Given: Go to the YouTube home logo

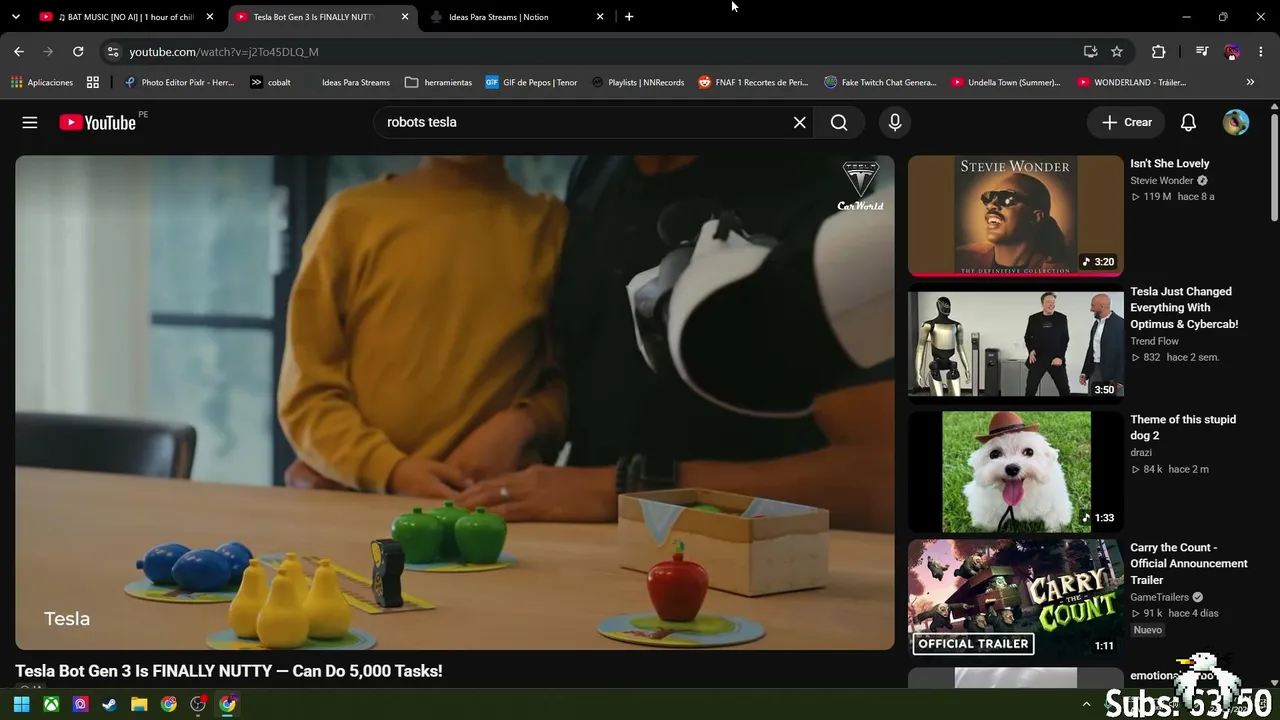Looking at the screenshot, I should click(x=97, y=122).
